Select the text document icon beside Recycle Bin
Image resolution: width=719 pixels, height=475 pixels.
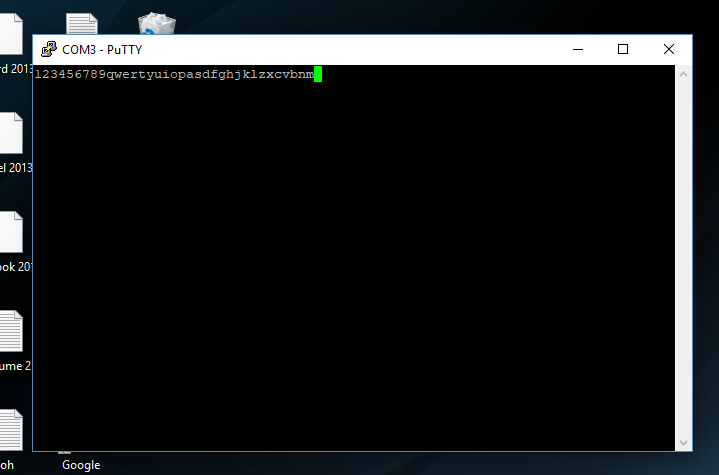coord(82,23)
